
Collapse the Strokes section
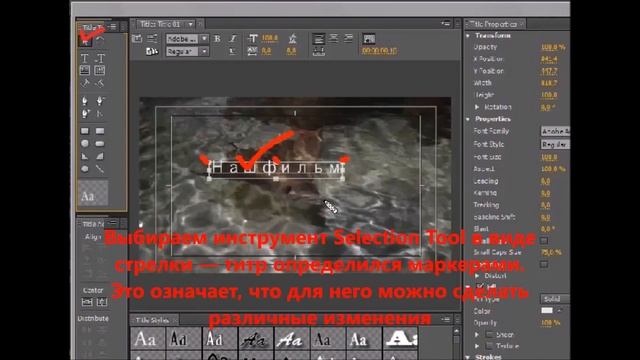(468, 357)
